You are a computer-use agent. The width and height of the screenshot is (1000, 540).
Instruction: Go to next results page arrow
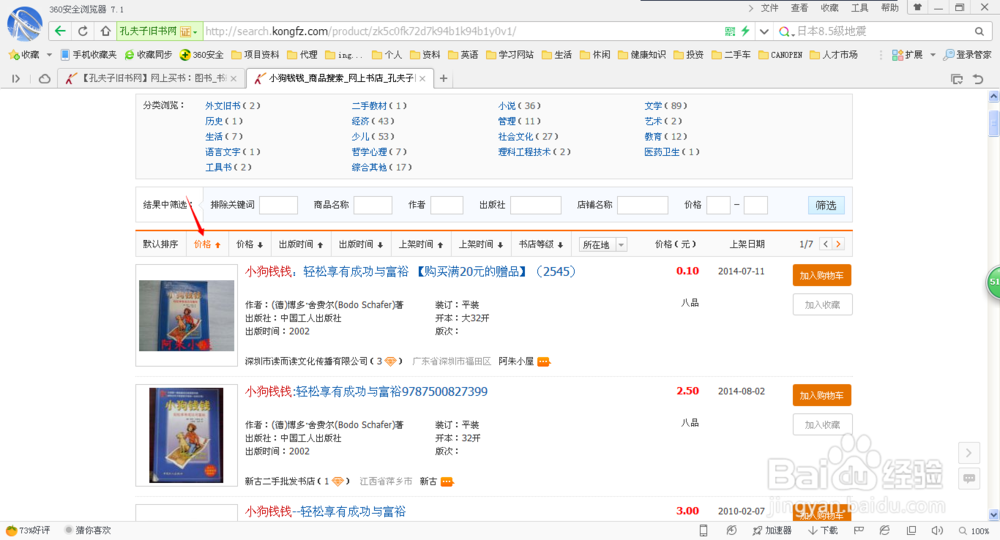838,244
